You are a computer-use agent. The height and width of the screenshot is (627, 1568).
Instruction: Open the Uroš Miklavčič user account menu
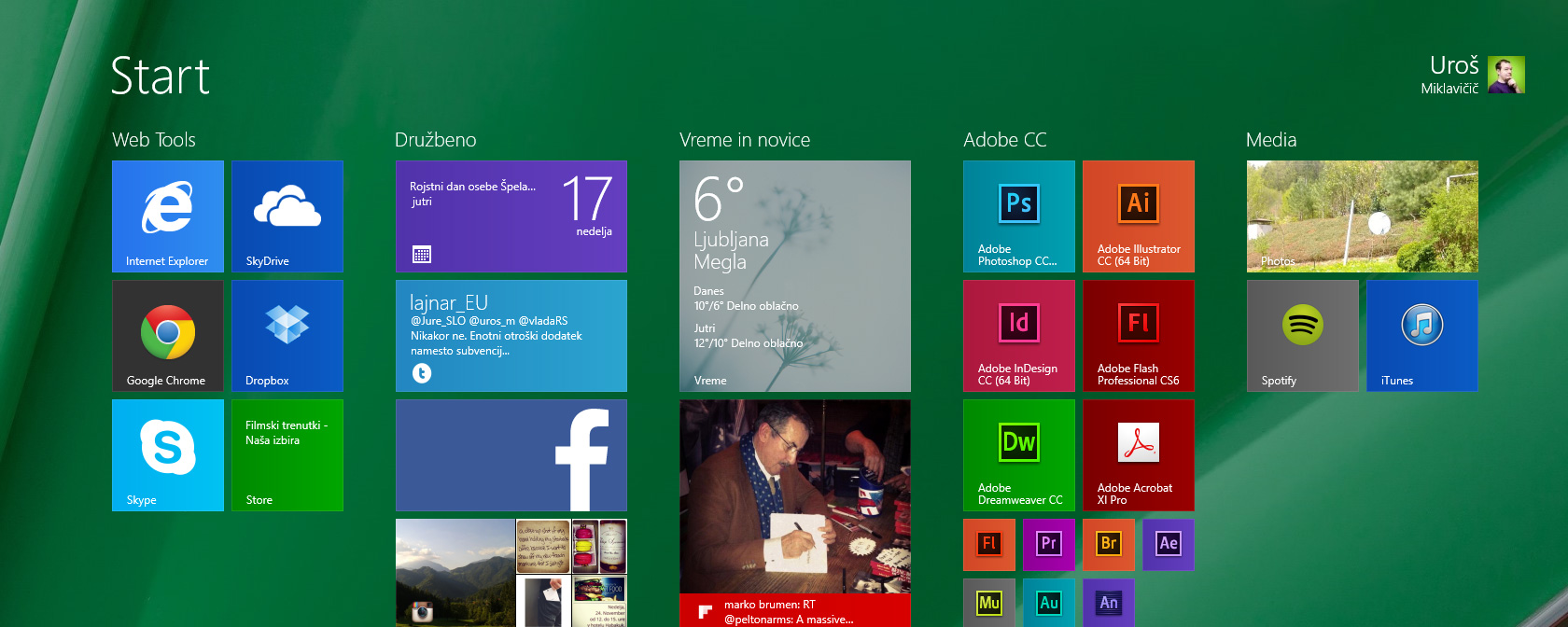pos(1473,75)
